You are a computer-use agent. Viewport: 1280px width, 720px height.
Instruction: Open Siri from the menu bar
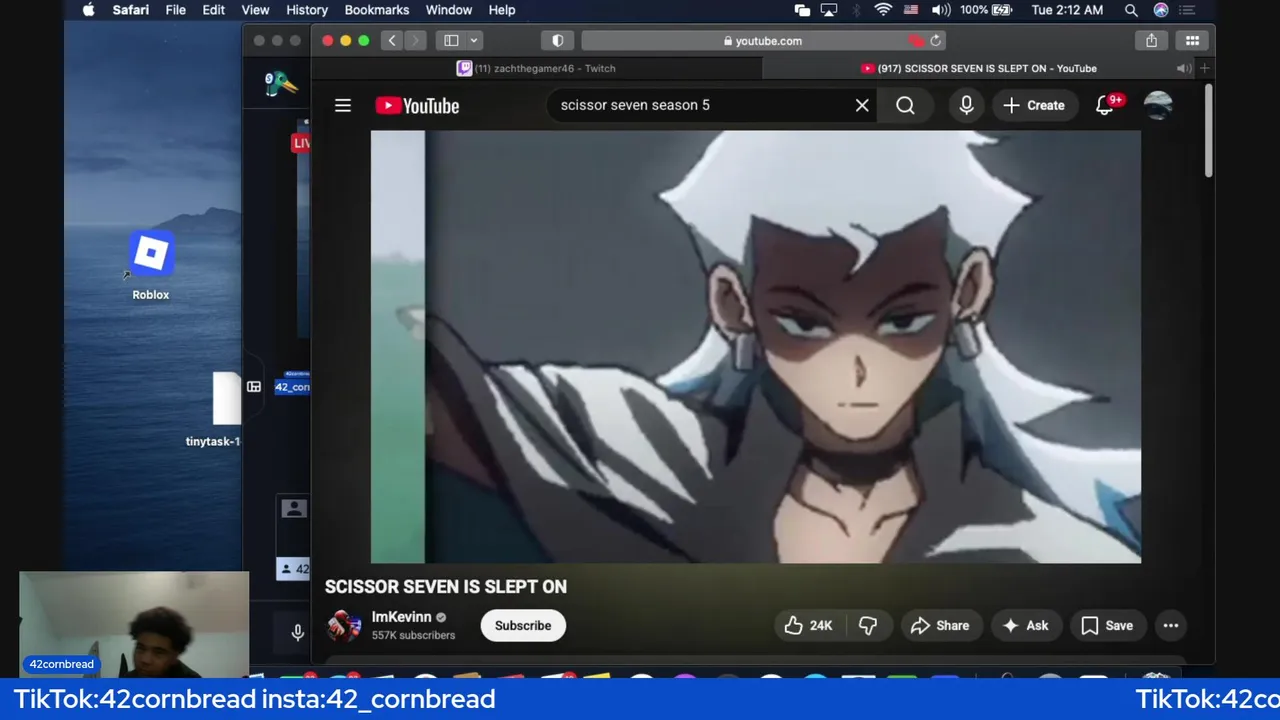coord(1160,10)
